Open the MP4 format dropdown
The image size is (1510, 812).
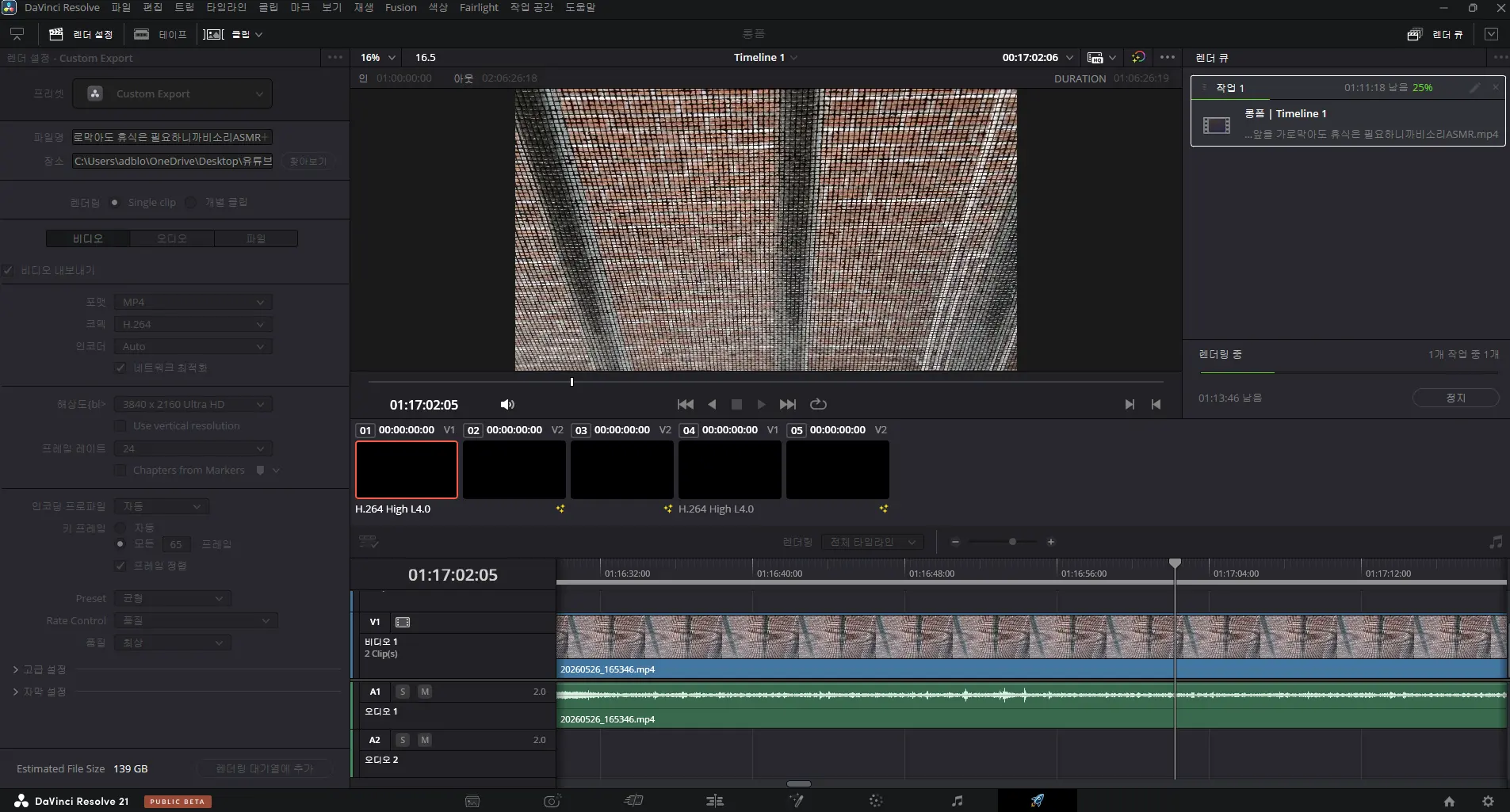click(193, 302)
